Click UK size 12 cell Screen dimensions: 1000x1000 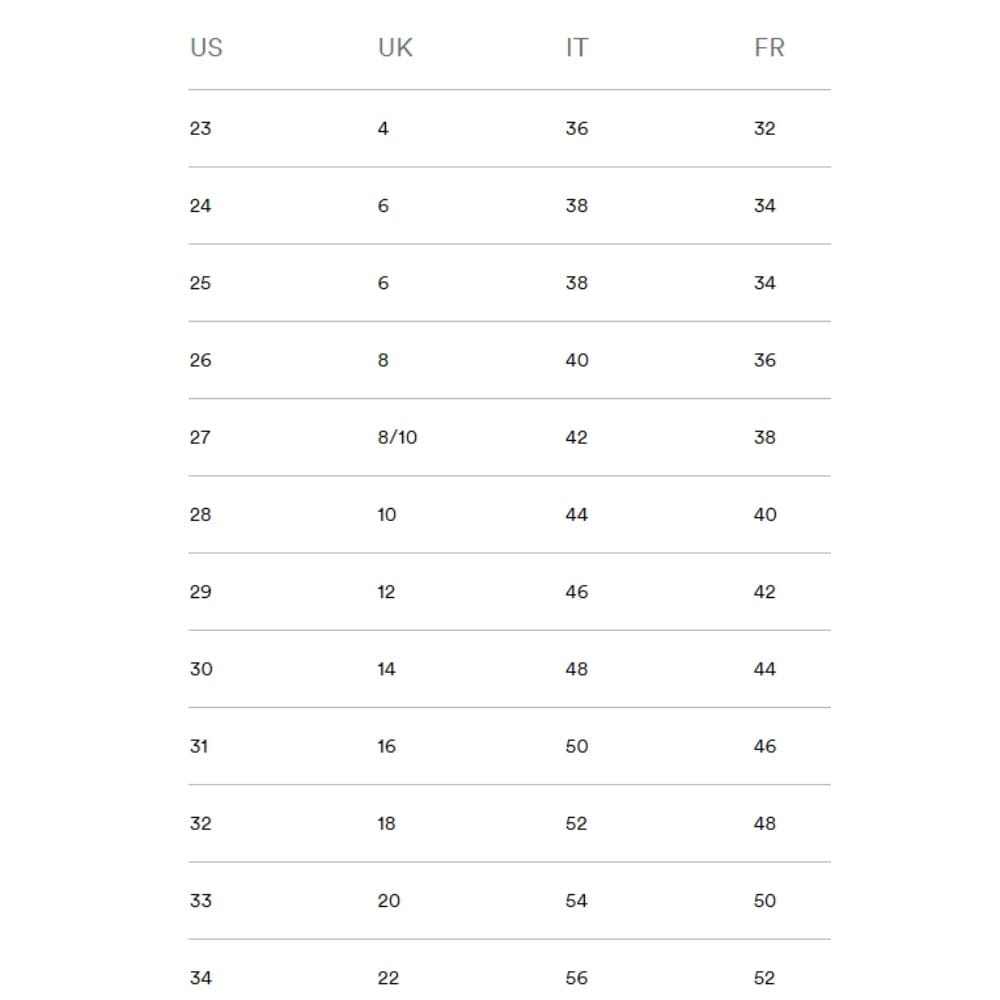pos(386,592)
